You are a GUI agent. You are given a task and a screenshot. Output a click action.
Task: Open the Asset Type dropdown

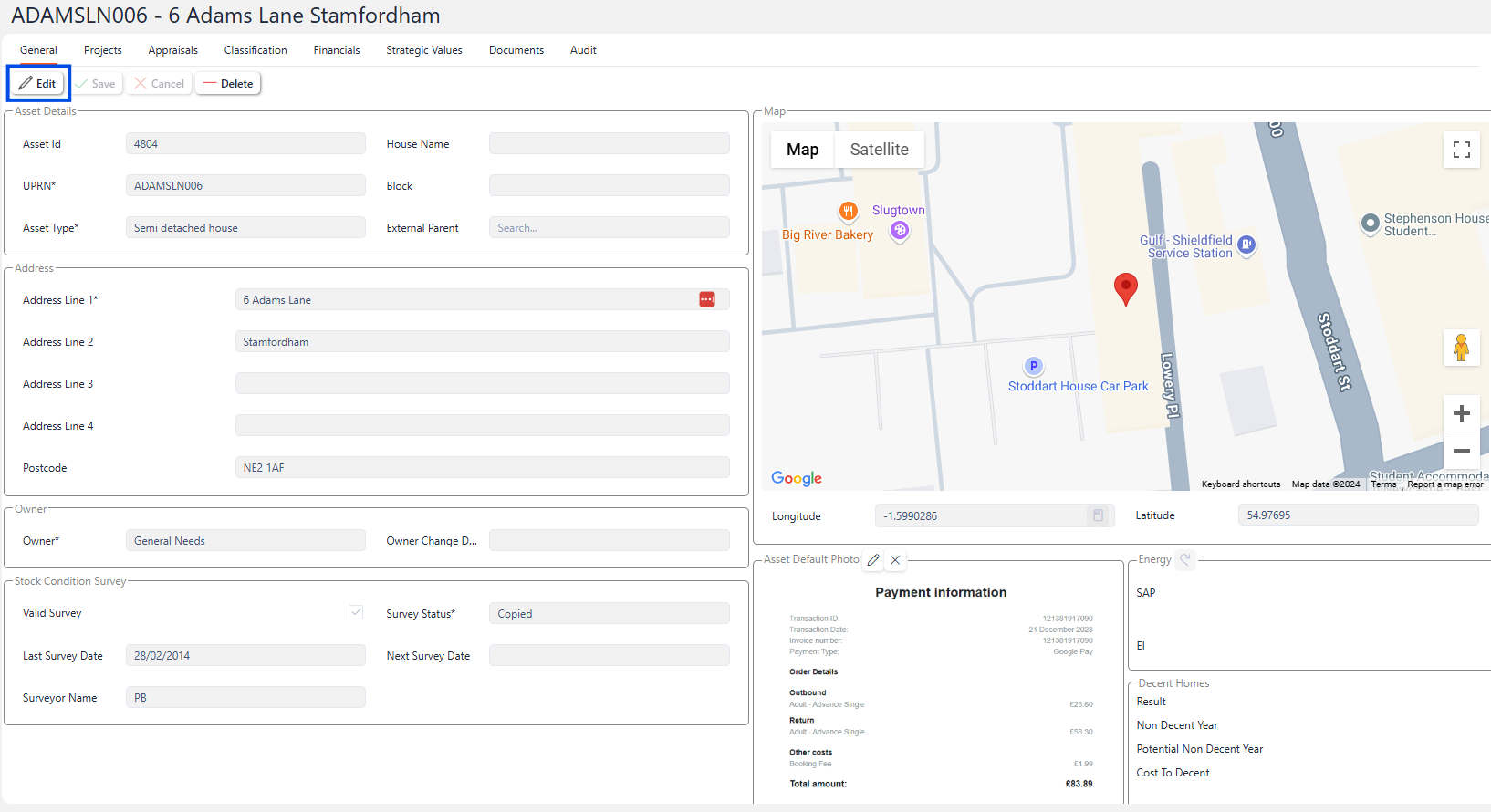245,228
